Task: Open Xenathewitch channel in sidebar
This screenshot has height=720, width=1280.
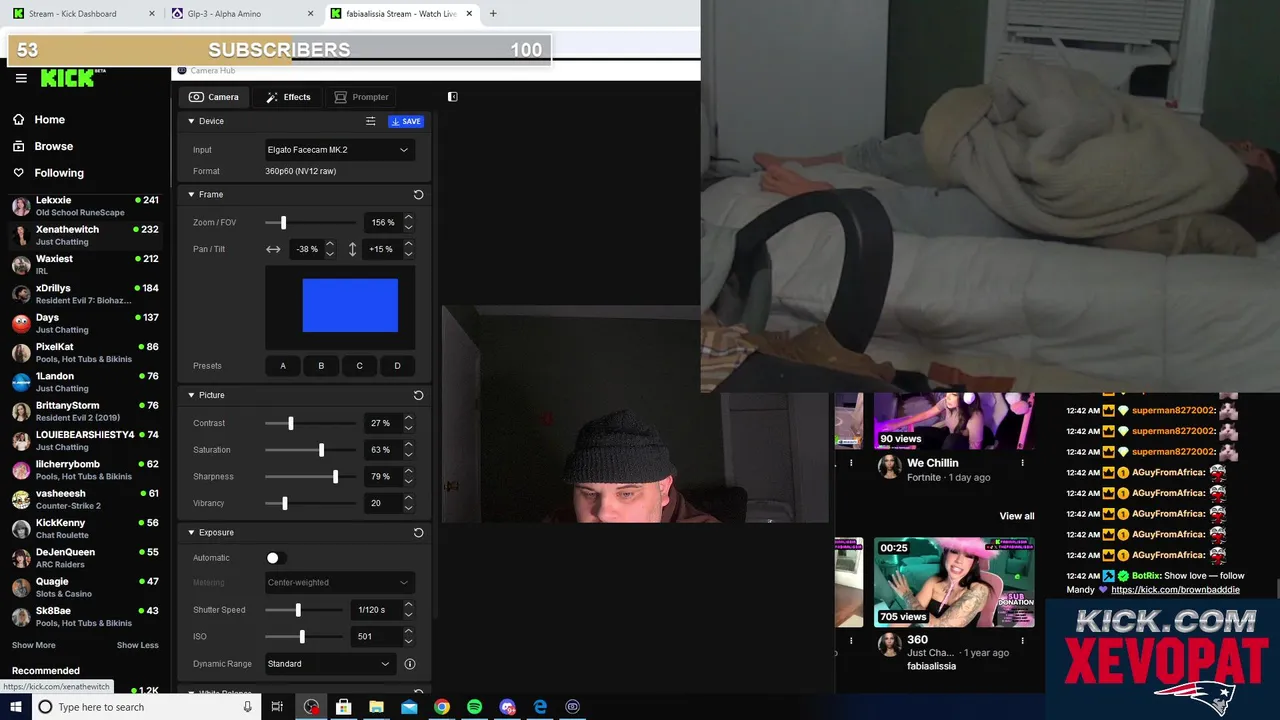Action: pos(85,235)
